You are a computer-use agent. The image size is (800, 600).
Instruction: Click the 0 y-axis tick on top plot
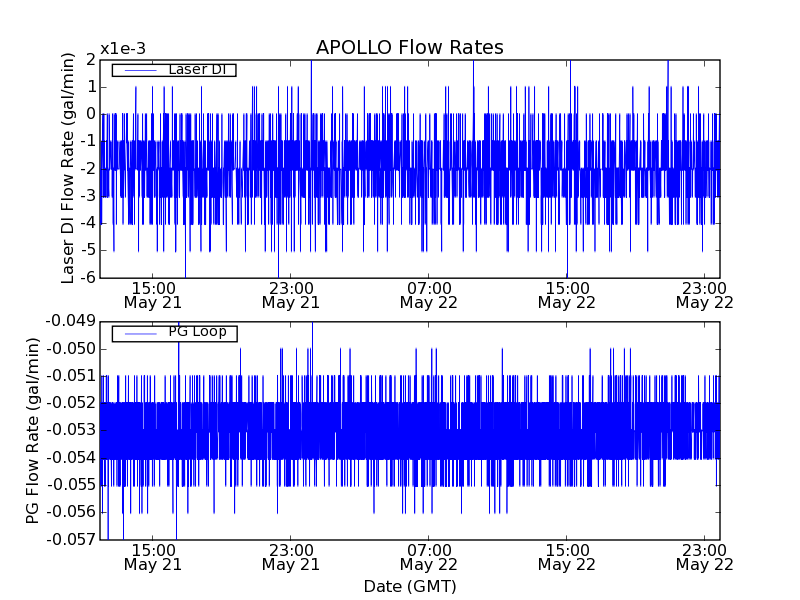point(90,114)
